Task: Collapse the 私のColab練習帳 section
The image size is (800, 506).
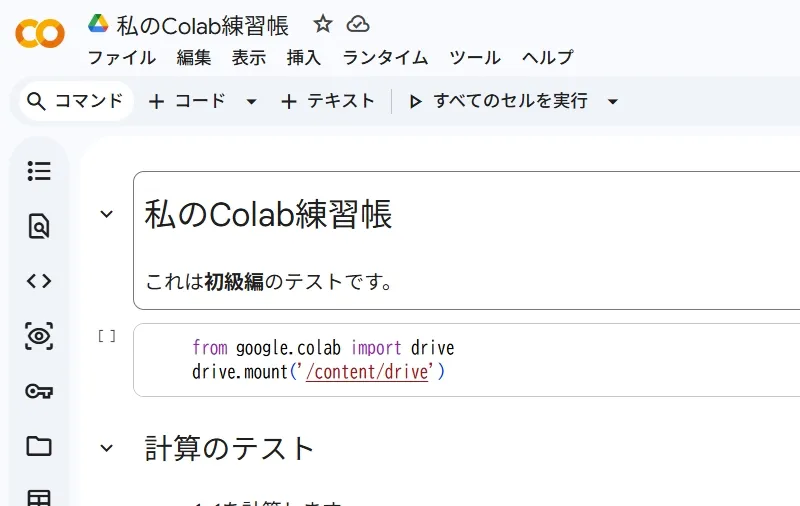Action: click(107, 214)
